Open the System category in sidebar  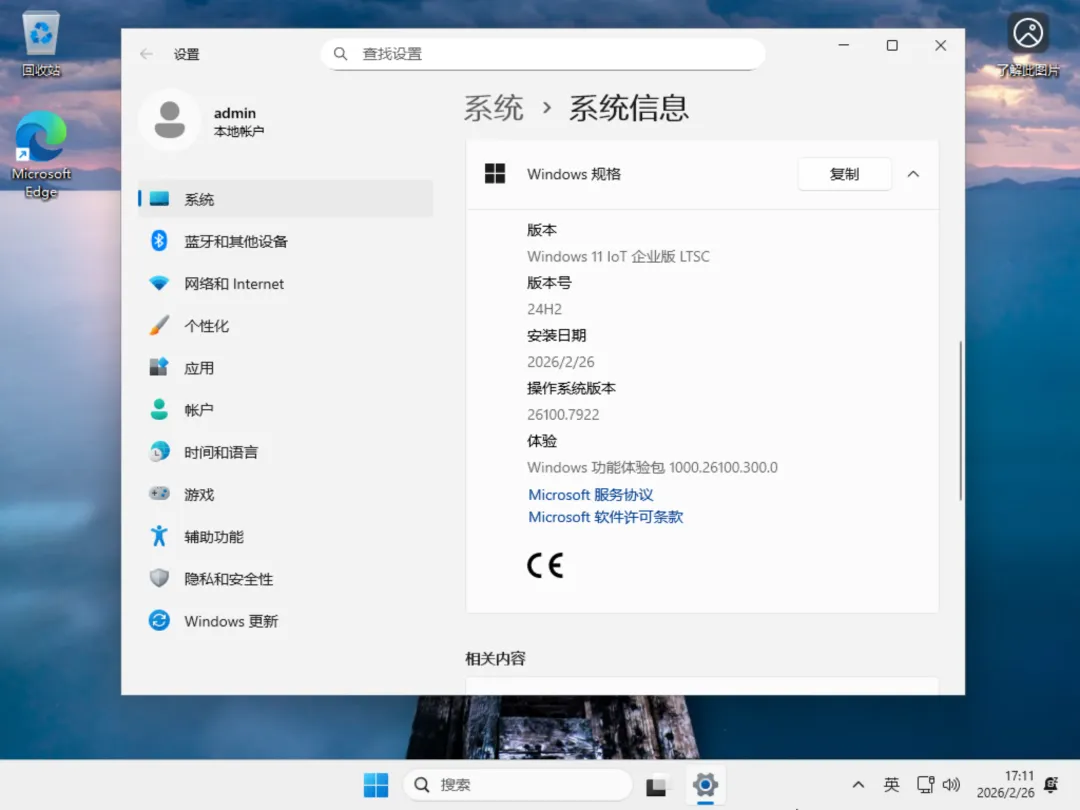click(285, 199)
